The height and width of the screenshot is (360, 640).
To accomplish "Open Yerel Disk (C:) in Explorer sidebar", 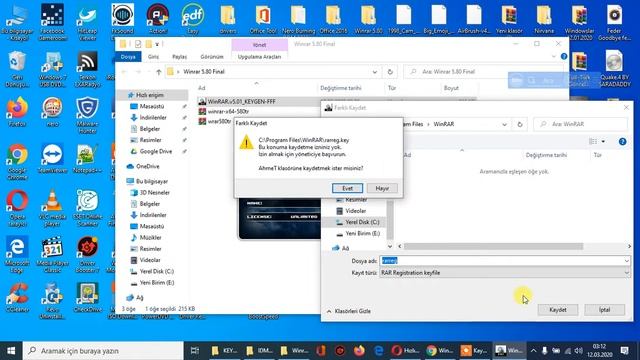I will point(152,271).
